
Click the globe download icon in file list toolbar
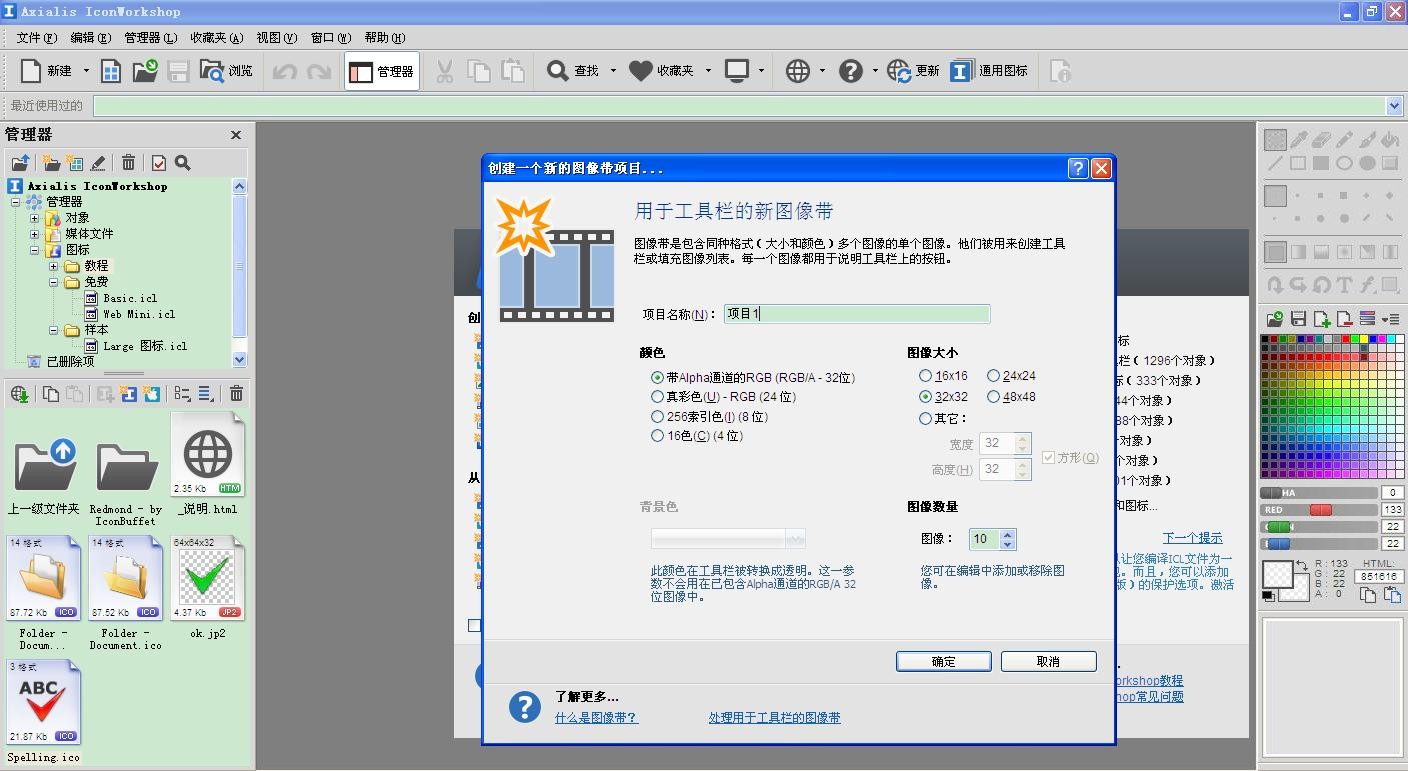click(20, 394)
